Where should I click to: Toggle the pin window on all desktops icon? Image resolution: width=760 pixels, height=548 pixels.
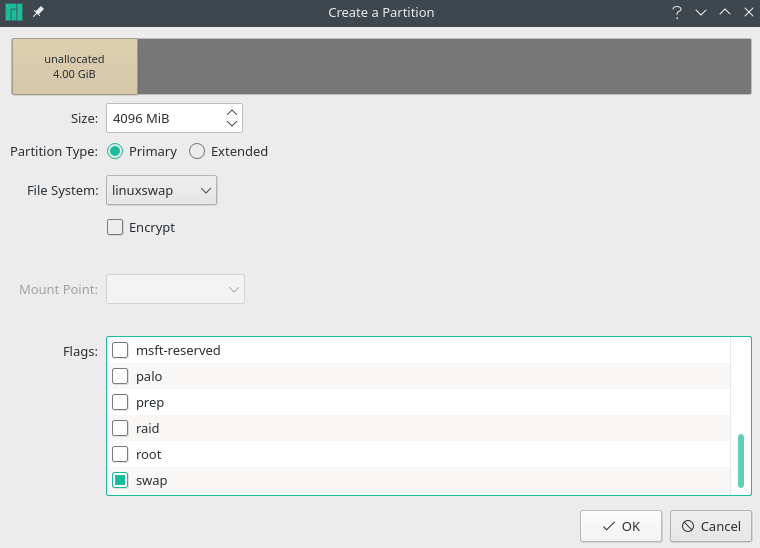coord(38,12)
